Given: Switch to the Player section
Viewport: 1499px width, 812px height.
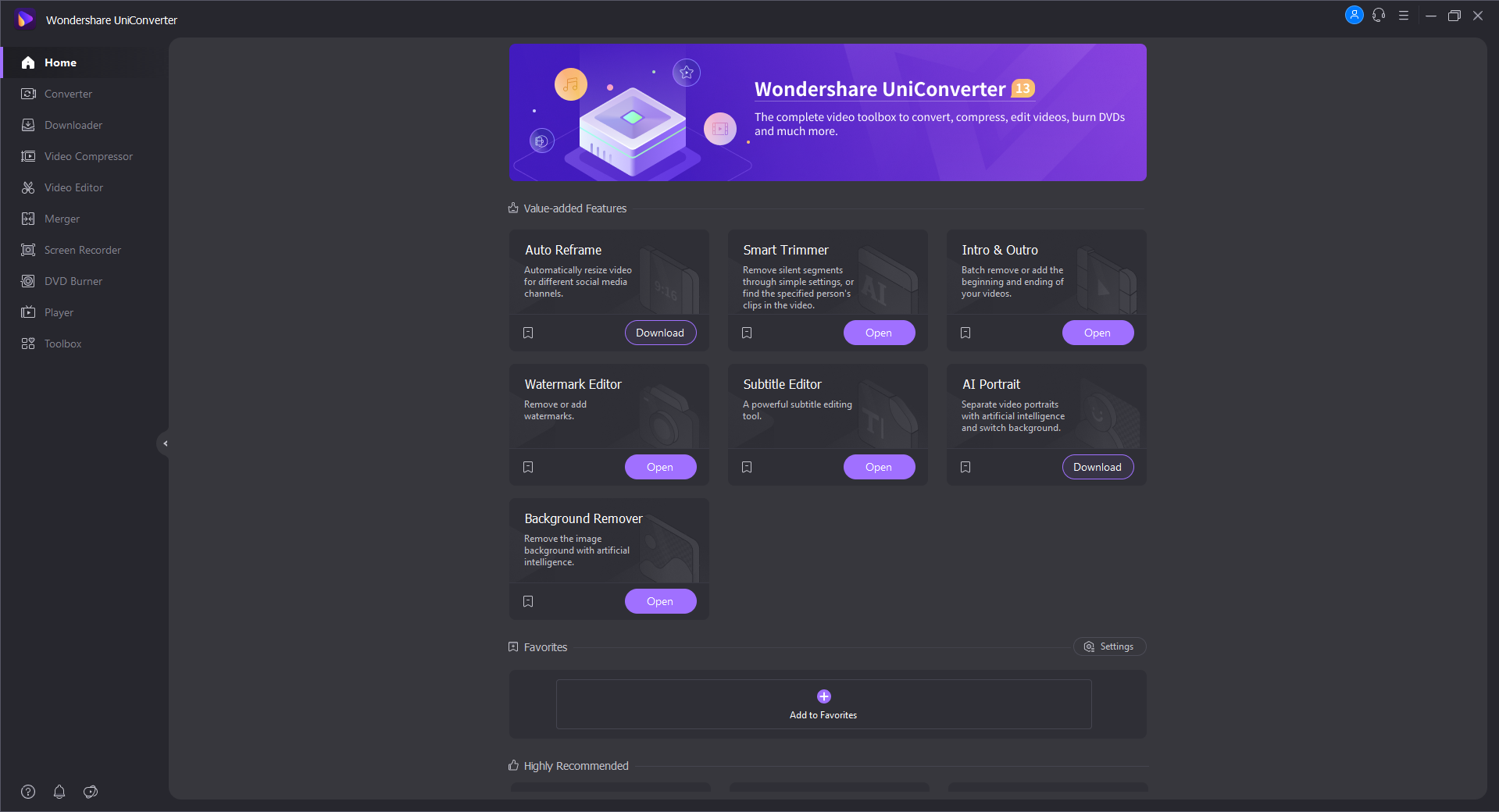Looking at the screenshot, I should 84,312.
